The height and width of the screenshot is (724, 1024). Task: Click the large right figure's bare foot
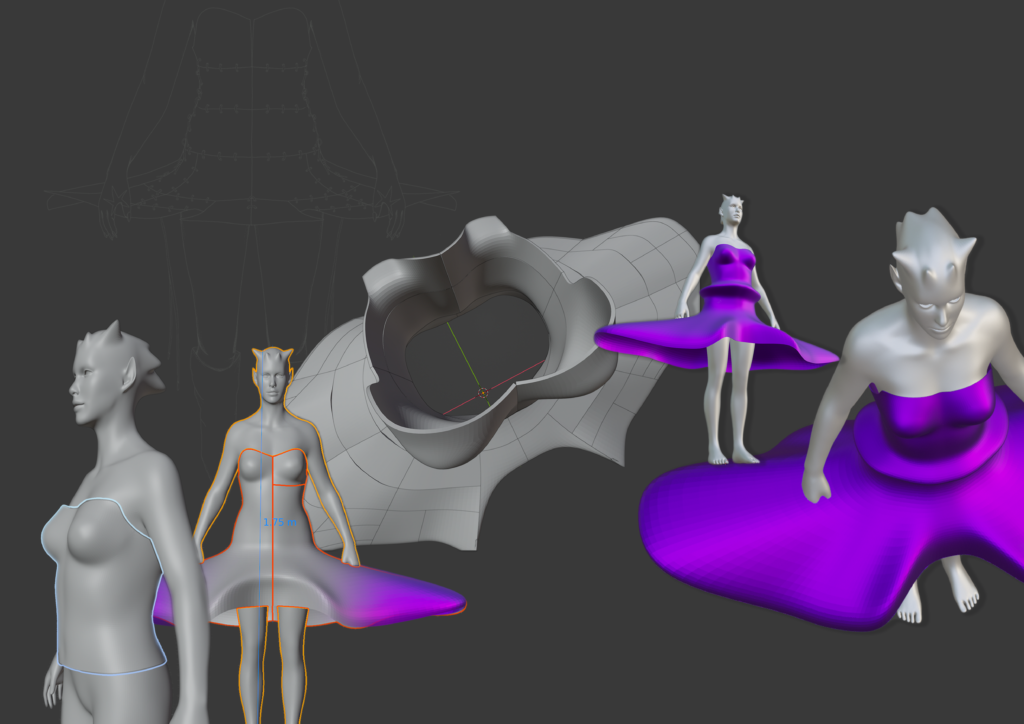960,590
